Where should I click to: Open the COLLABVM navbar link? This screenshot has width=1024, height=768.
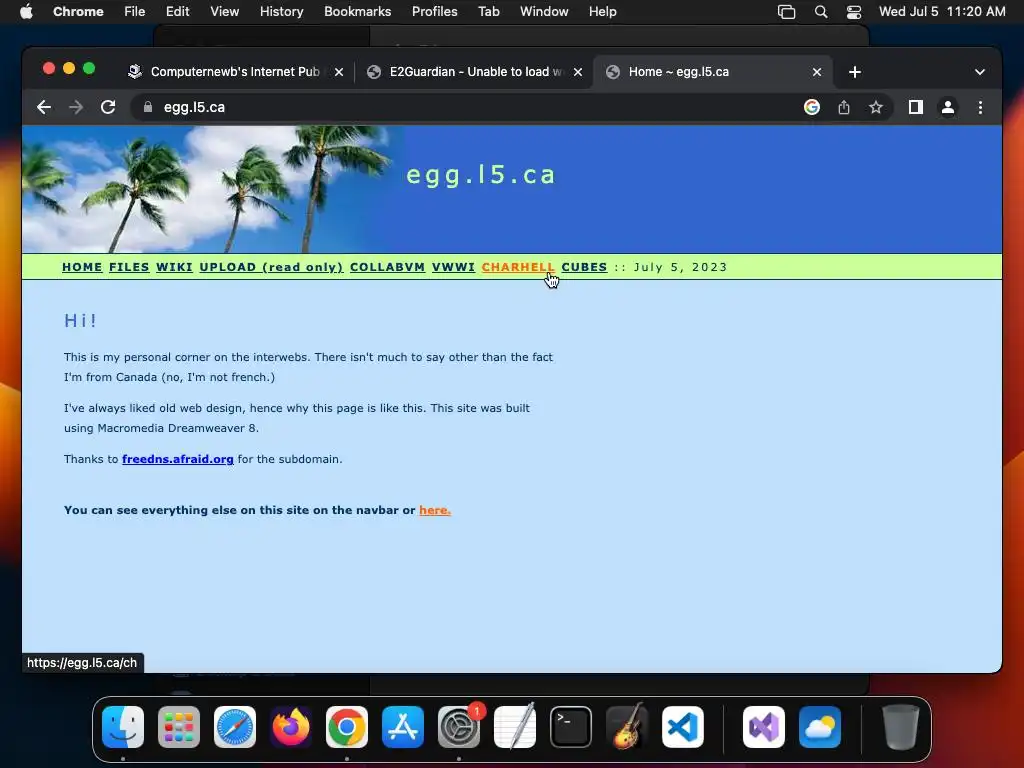(387, 267)
